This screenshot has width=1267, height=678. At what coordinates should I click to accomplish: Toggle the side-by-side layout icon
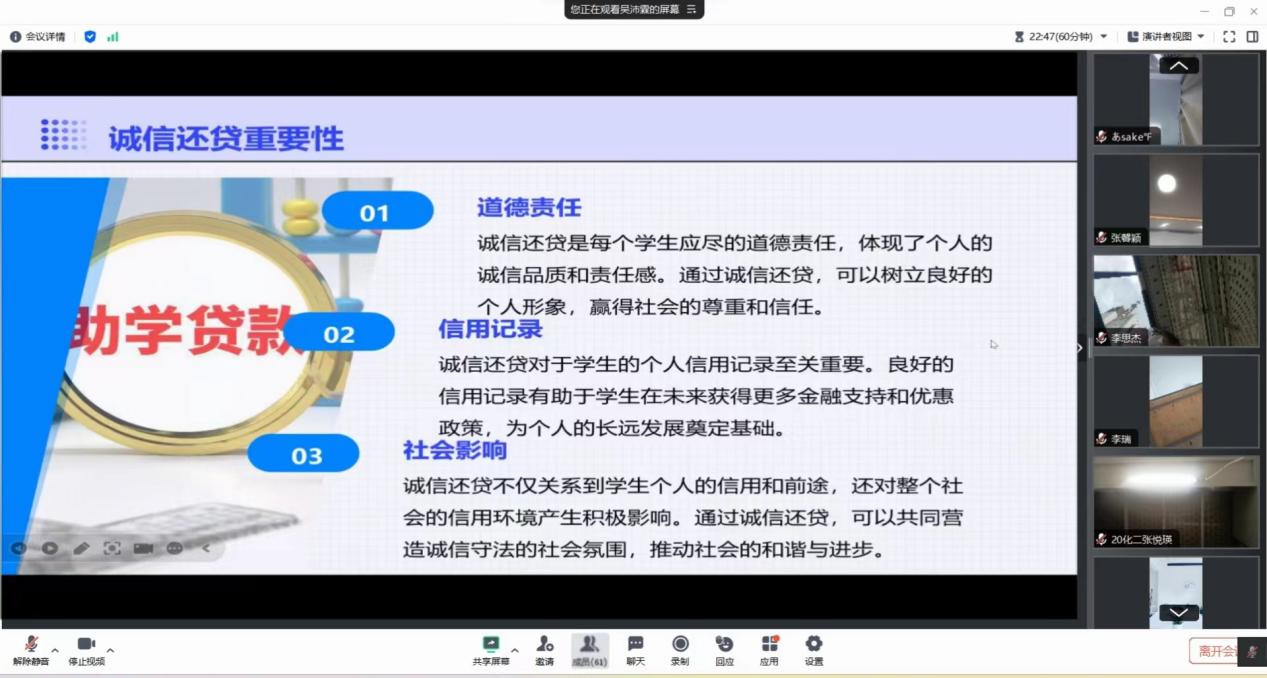[1251, 36]
